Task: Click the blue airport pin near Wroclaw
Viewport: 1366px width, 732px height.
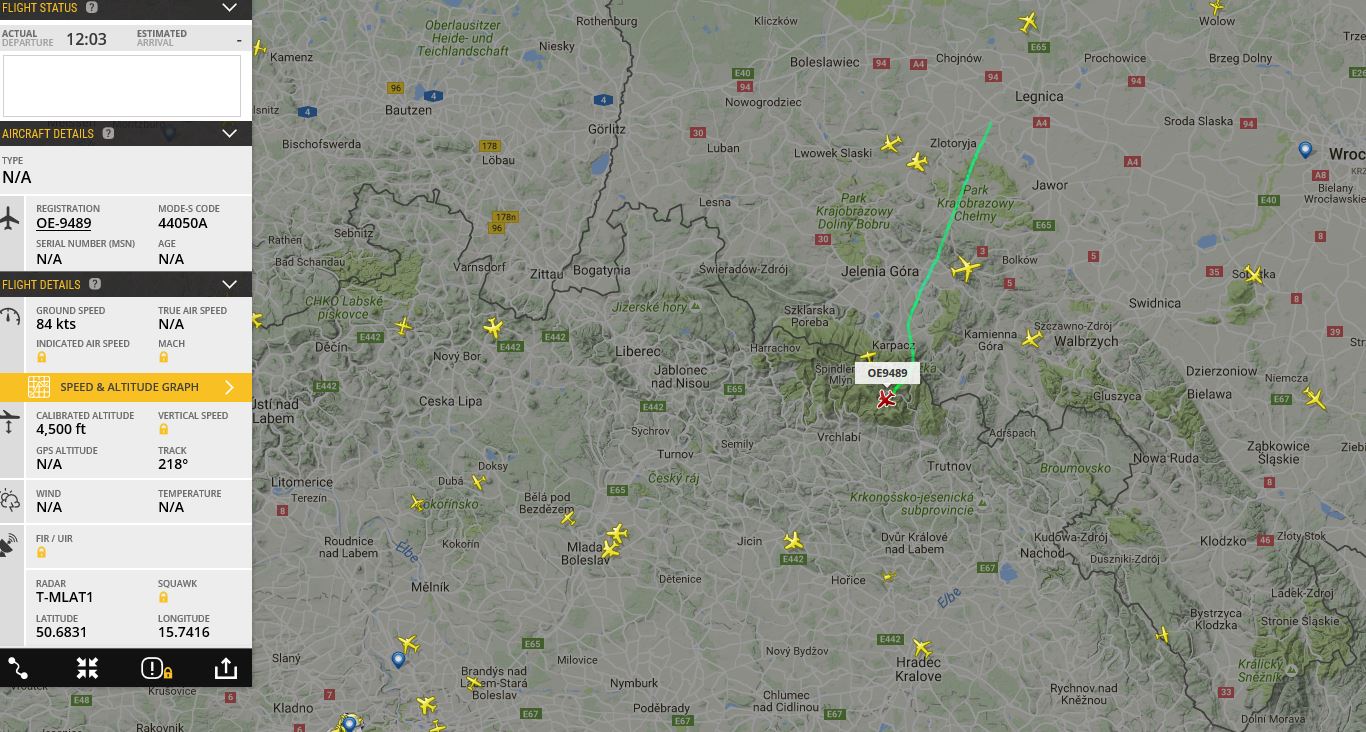Action: 1305,150
